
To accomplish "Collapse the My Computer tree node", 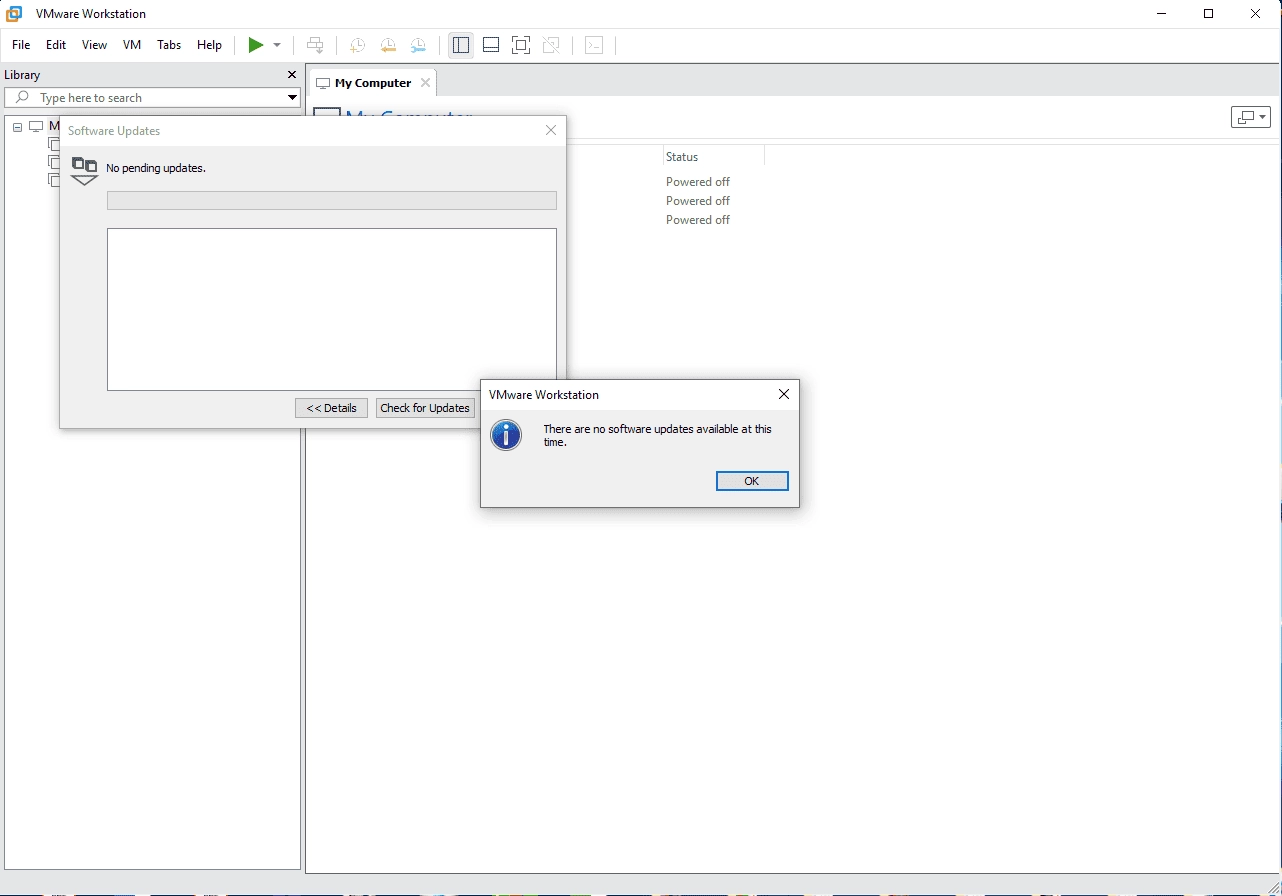I will coord(17,126).
